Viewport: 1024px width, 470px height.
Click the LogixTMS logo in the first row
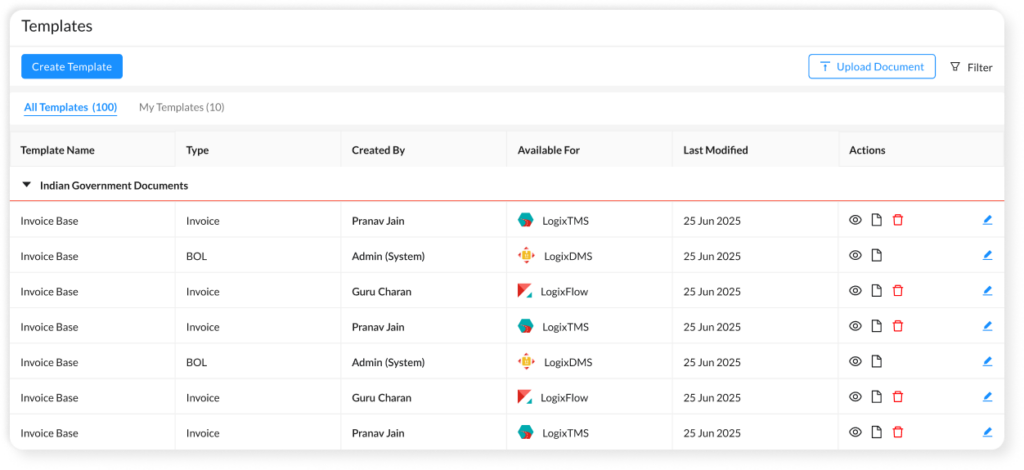click(x=526, y=220)
